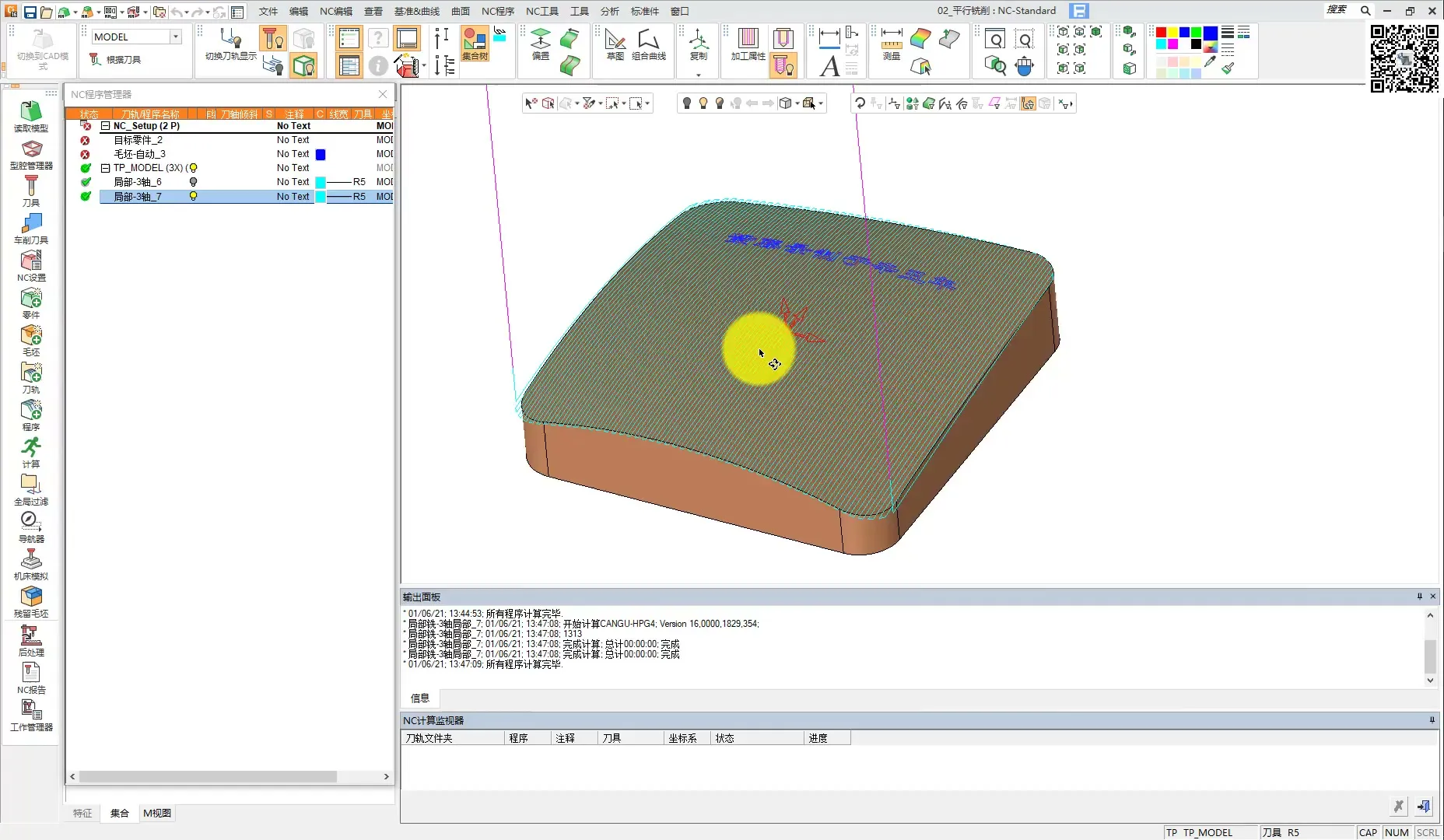Toggle light bulb for 局部-3轴_6
Screen dimensions: 1444x840
[193, 182]
